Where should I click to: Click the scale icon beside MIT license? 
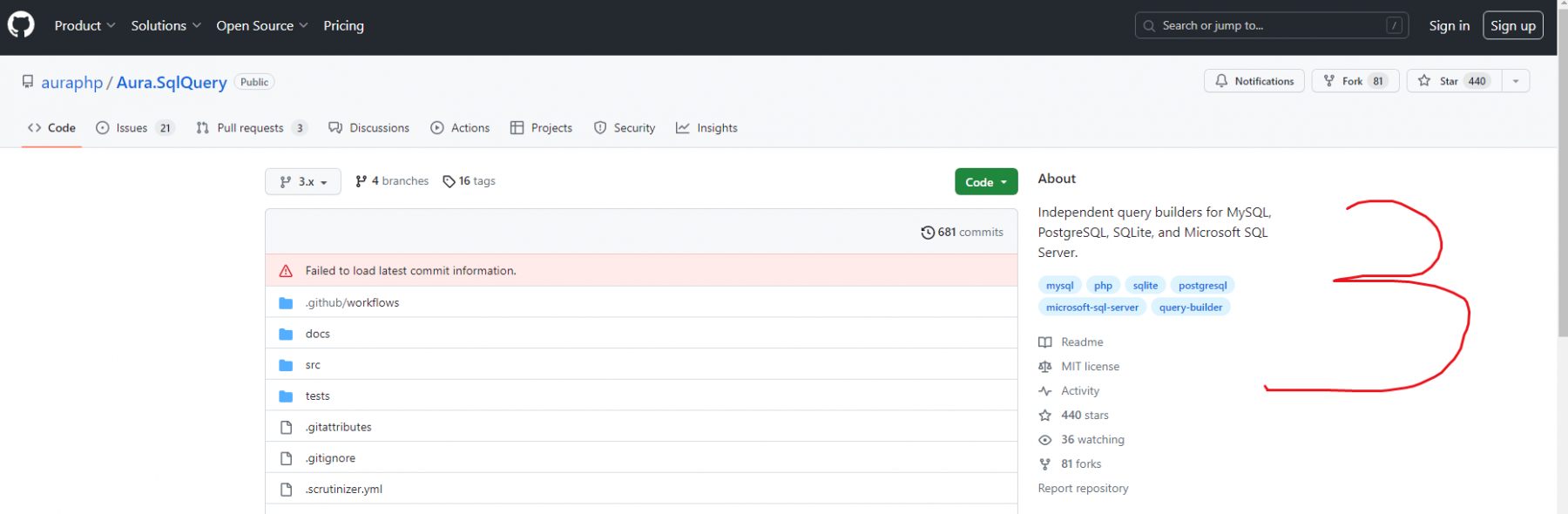(x=1045, y=367)
